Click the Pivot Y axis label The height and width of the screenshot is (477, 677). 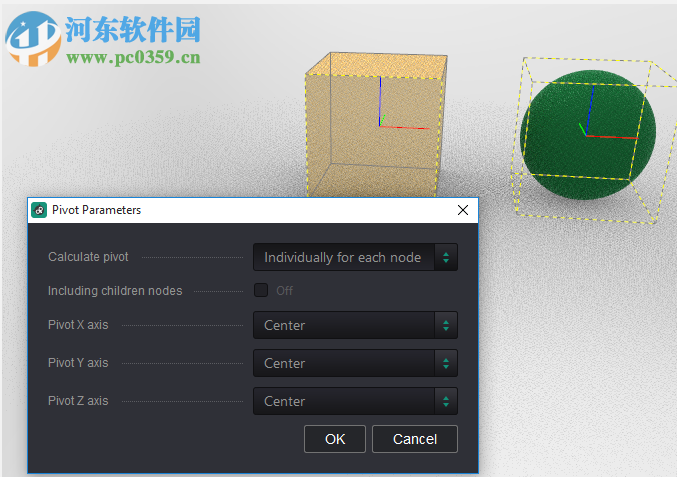tap(78, 363)
